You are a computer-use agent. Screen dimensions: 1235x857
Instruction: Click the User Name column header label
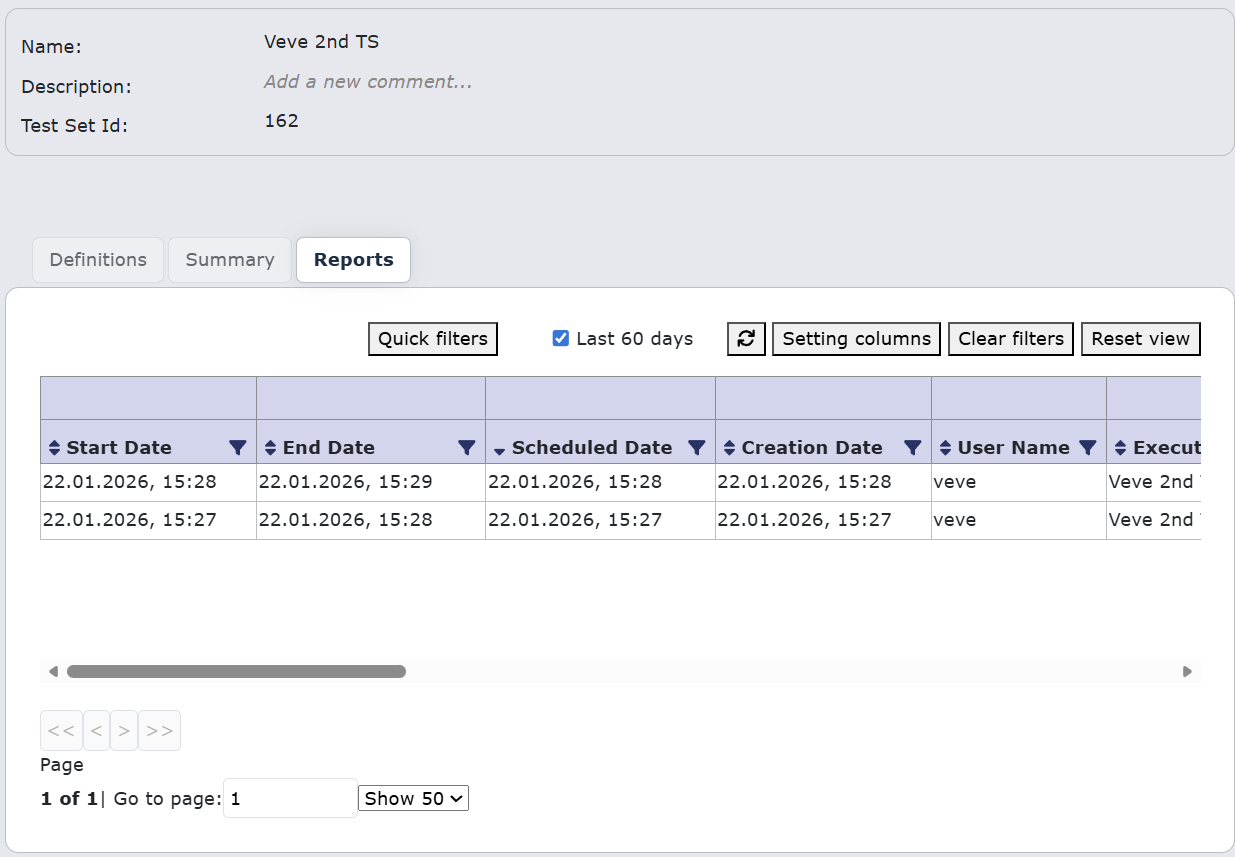tap(1014, 448)
